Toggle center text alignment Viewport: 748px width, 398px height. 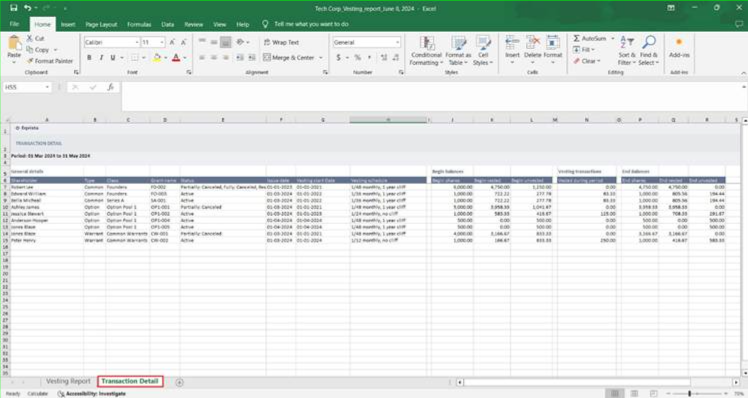[214, 58]
